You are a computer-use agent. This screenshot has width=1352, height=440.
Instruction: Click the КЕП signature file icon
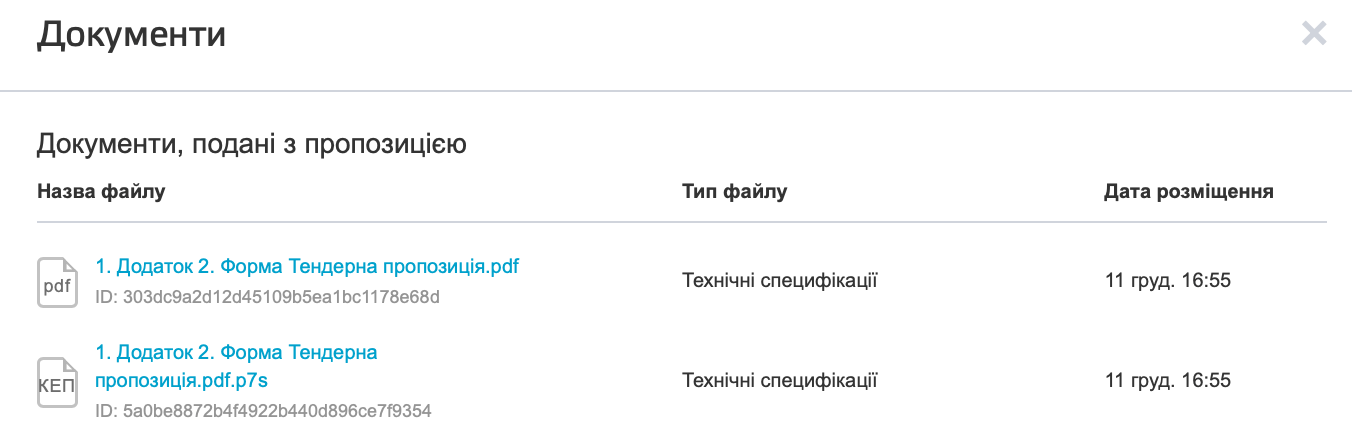click(57, 381)
